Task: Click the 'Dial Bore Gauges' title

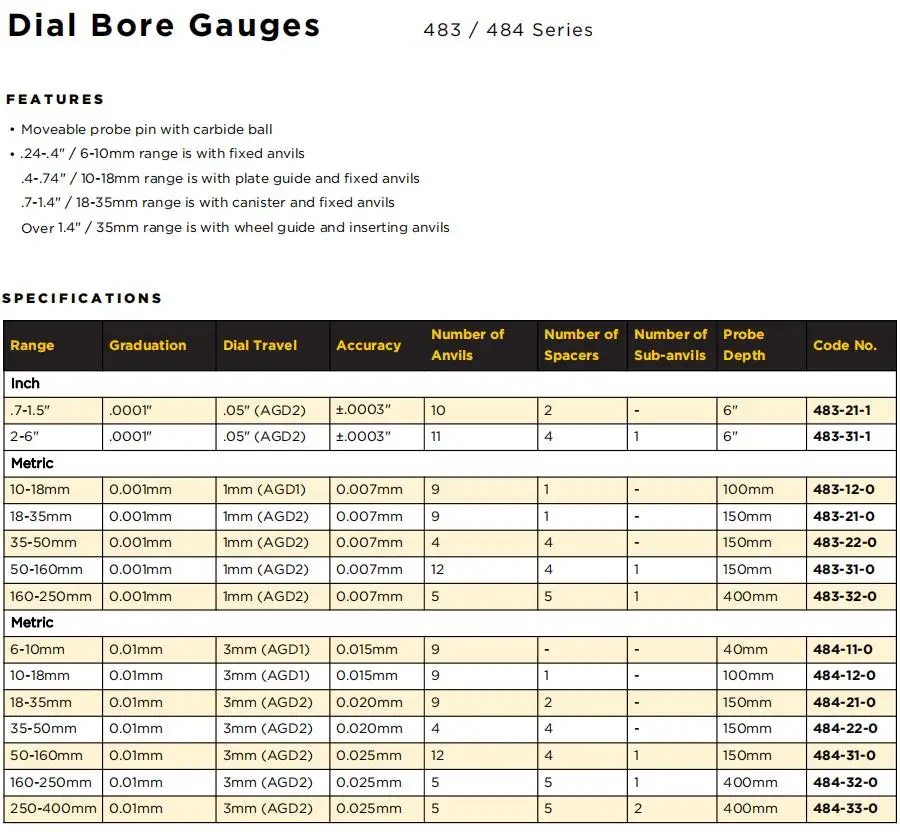Action: pos(164,26)
